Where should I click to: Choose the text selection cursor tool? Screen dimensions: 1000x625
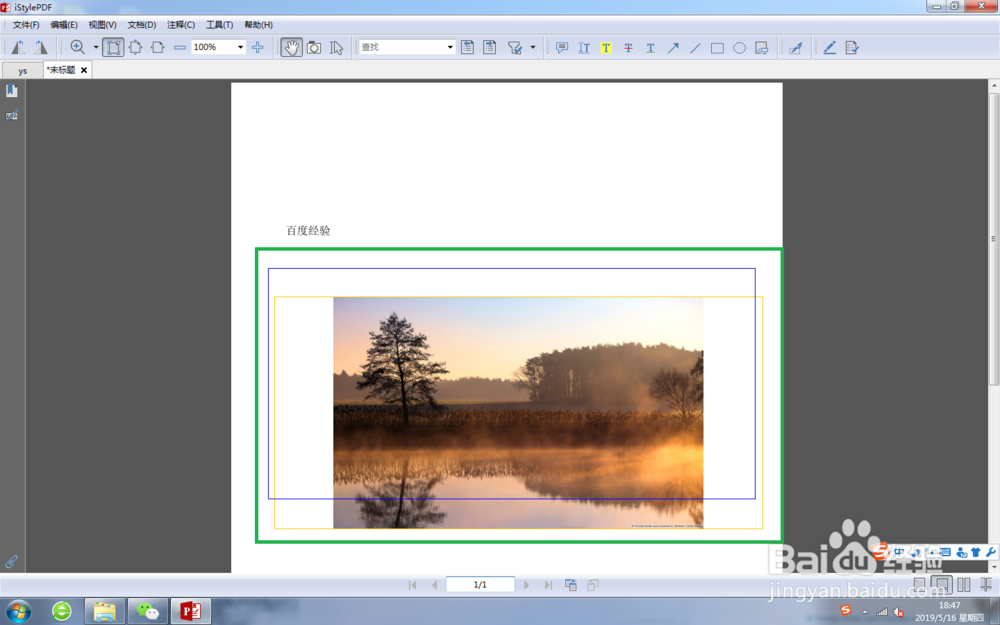coord(336,47)
